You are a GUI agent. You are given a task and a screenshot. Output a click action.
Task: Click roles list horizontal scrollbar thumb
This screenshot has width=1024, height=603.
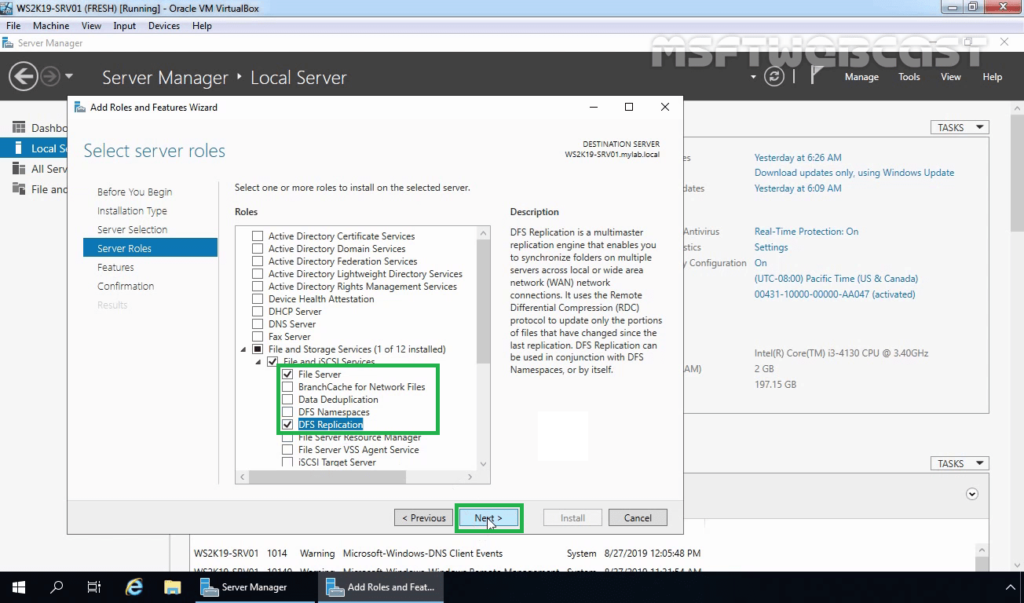pos(327,477)
